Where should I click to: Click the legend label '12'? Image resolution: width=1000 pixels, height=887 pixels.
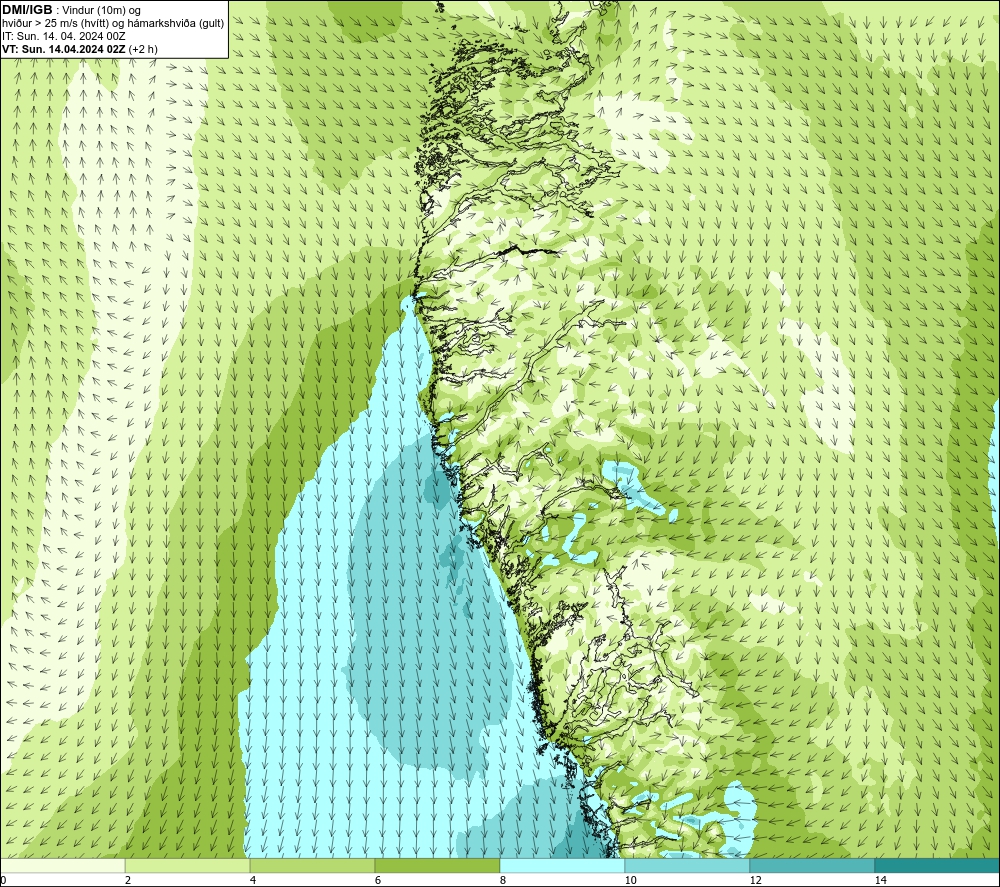coord(756,880)
